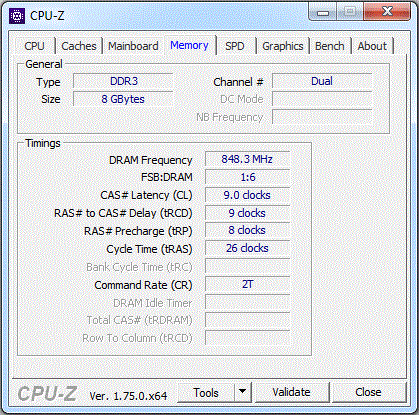Screen dimensions: 419x415
Task: Click the CAS# Latency (CL) label
Action: click(x=146, y=195)
